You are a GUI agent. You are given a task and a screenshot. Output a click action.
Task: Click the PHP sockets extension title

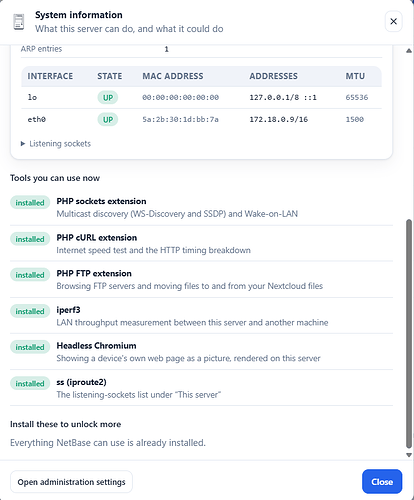tap(101, 201)
